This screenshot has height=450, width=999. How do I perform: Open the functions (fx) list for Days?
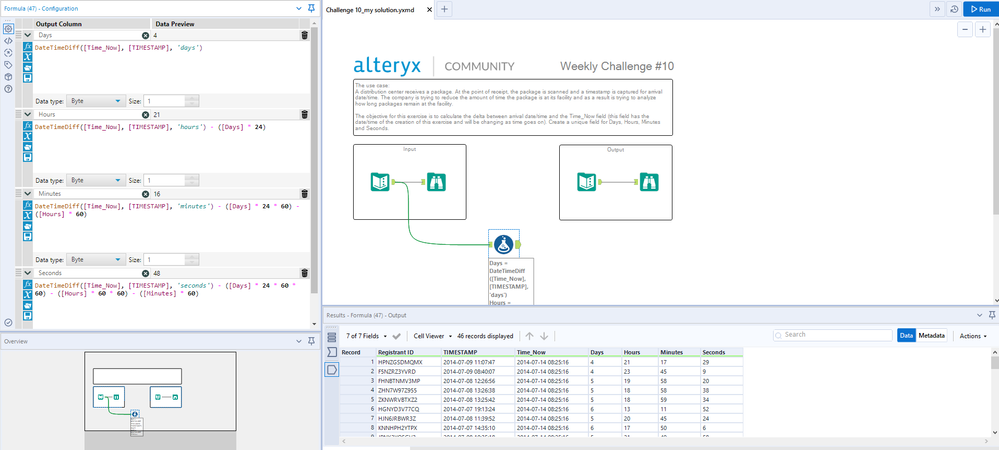[x=27, y=47]
